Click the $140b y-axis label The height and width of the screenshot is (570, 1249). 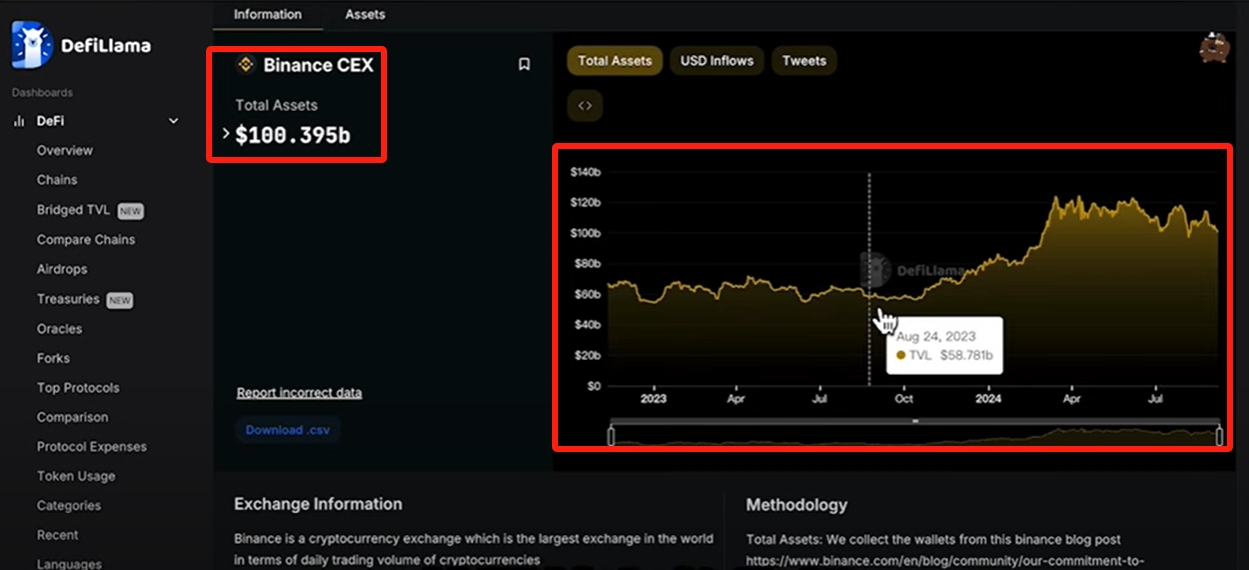pos(585,172)
